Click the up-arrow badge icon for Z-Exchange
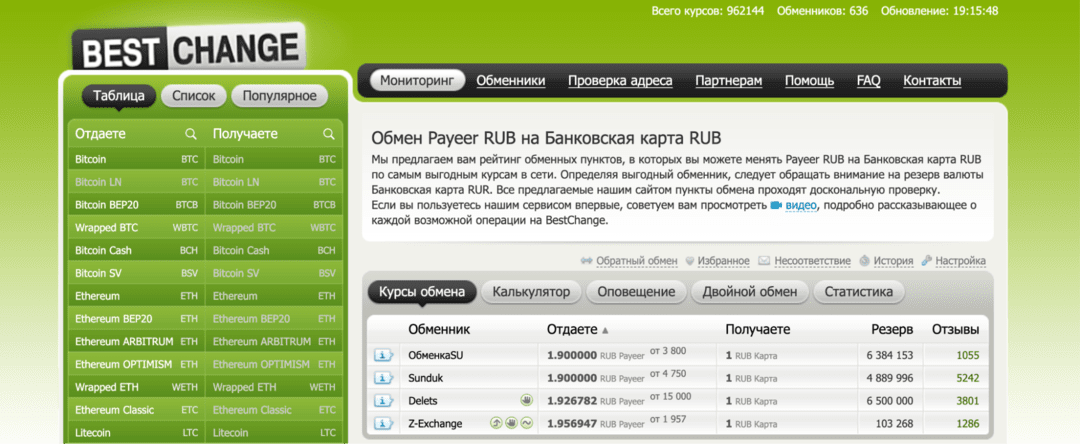Screen dimensions: 1080x444 pos(495,423)
